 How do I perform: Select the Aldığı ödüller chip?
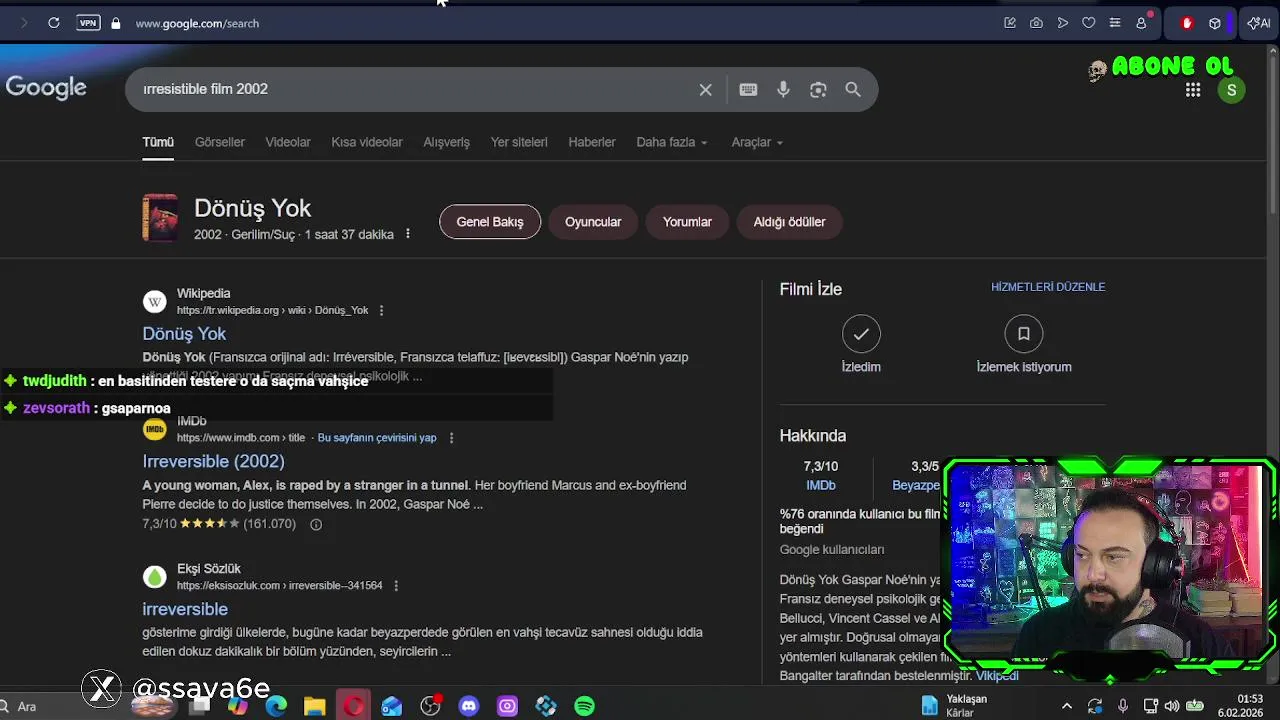point(789,222)
